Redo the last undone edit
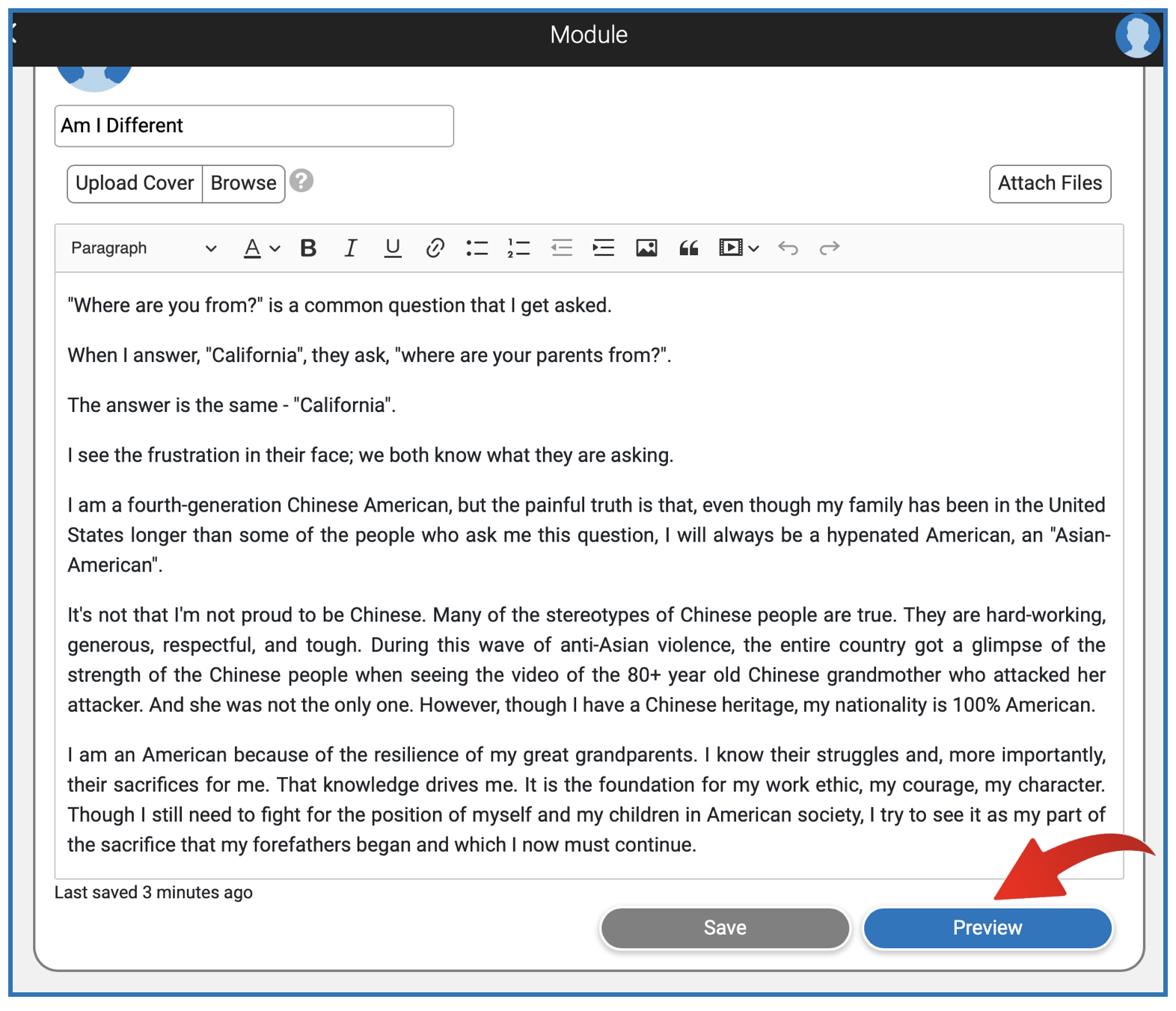The image size is (1176, 1011). 829,248
